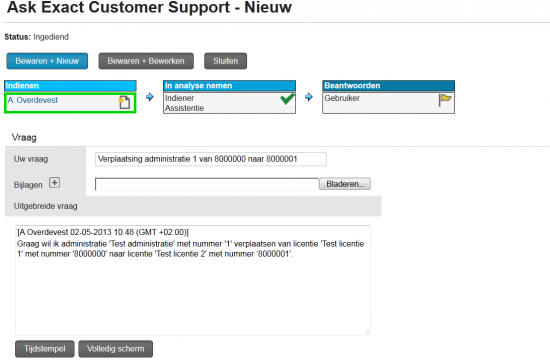Click the Bewaren + Bewerken button
This screenshot has width=550, height=360.
(x=146, y=61)
